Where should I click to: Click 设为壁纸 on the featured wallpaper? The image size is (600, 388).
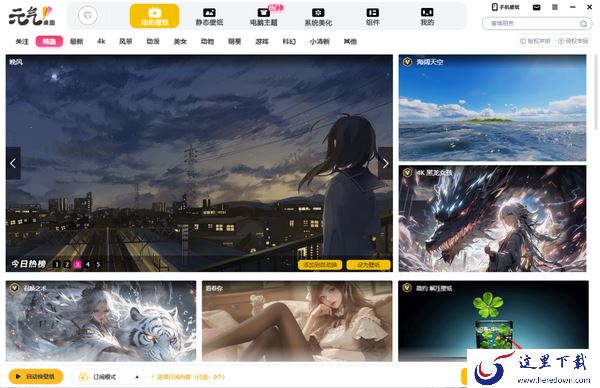pyautogui.click(x=368, y=265)
